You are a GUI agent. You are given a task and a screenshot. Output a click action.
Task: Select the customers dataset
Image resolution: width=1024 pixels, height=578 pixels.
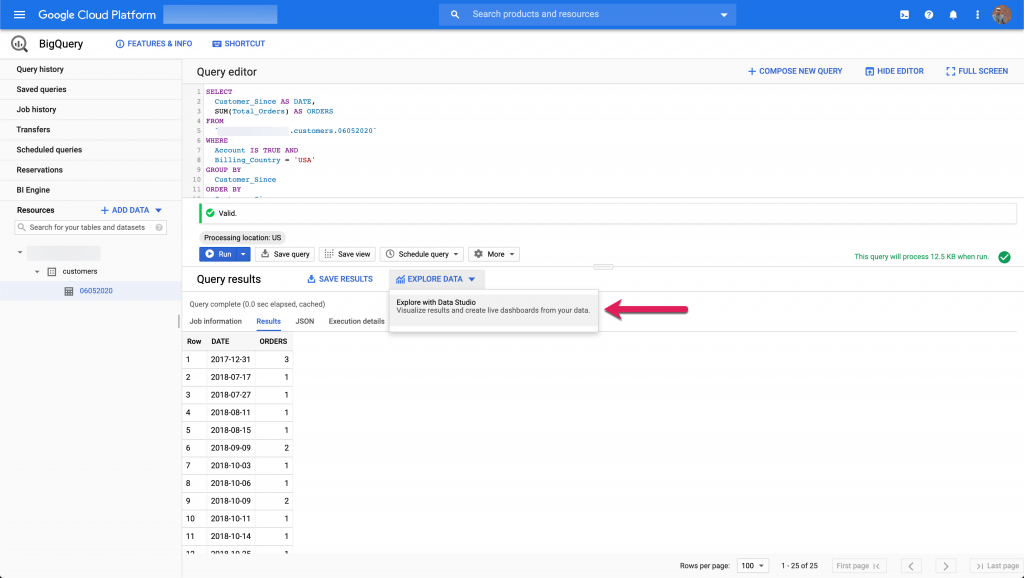80,272
